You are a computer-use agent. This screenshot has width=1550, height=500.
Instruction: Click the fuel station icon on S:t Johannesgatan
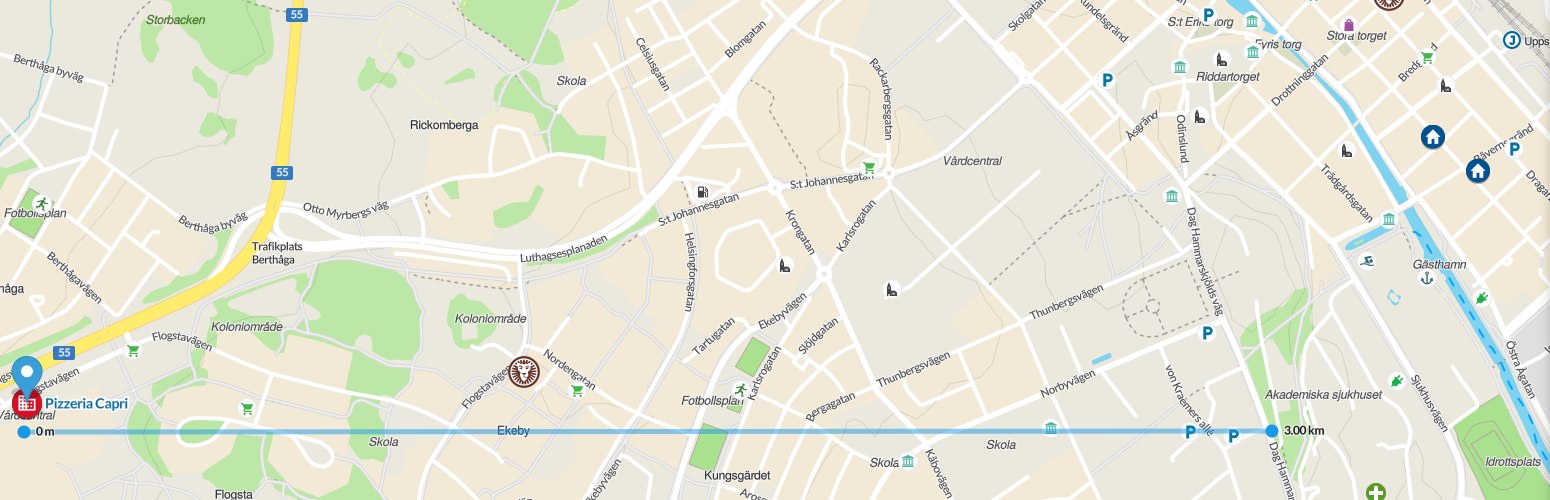[x=703, y=191]
